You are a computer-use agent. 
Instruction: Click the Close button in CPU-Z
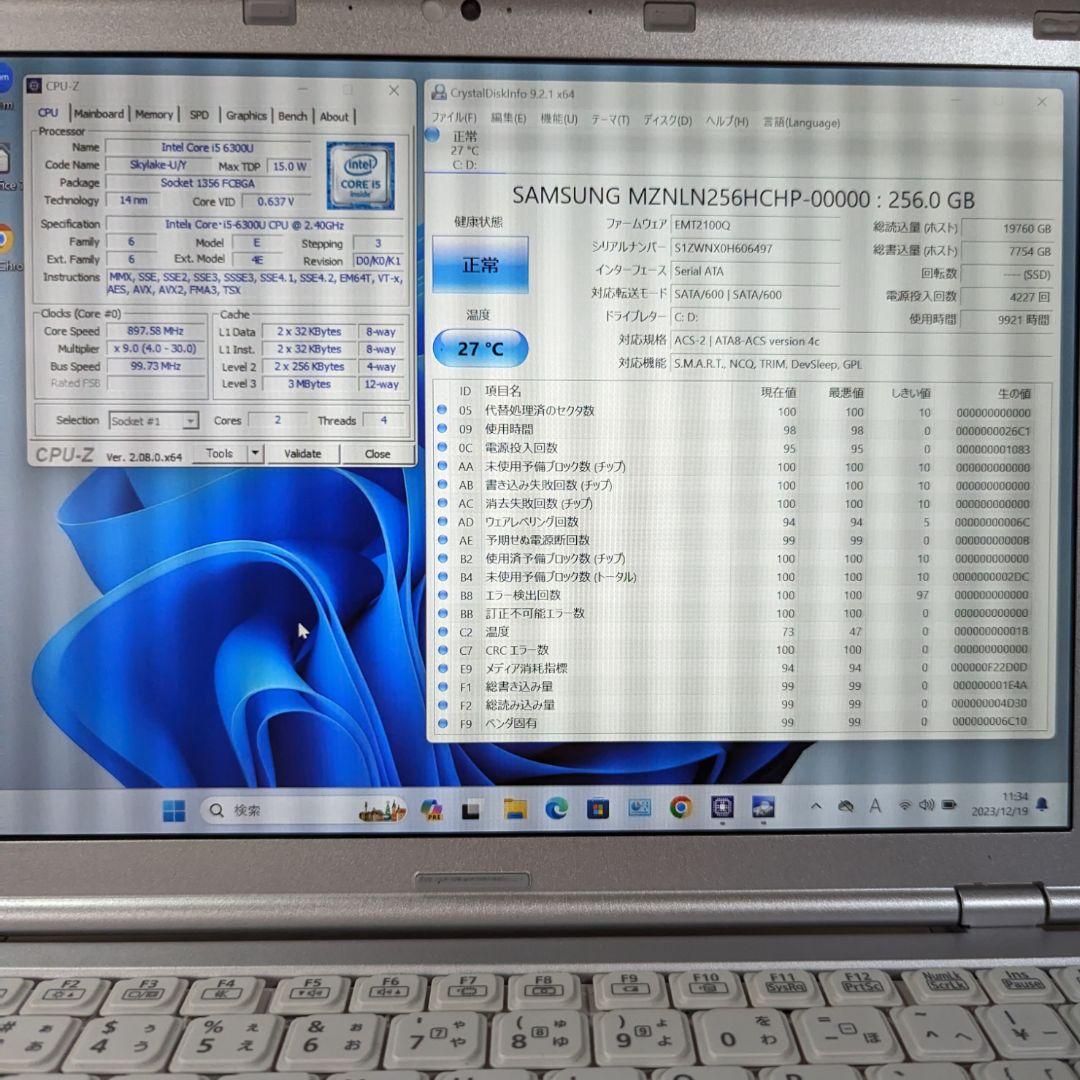377,453
